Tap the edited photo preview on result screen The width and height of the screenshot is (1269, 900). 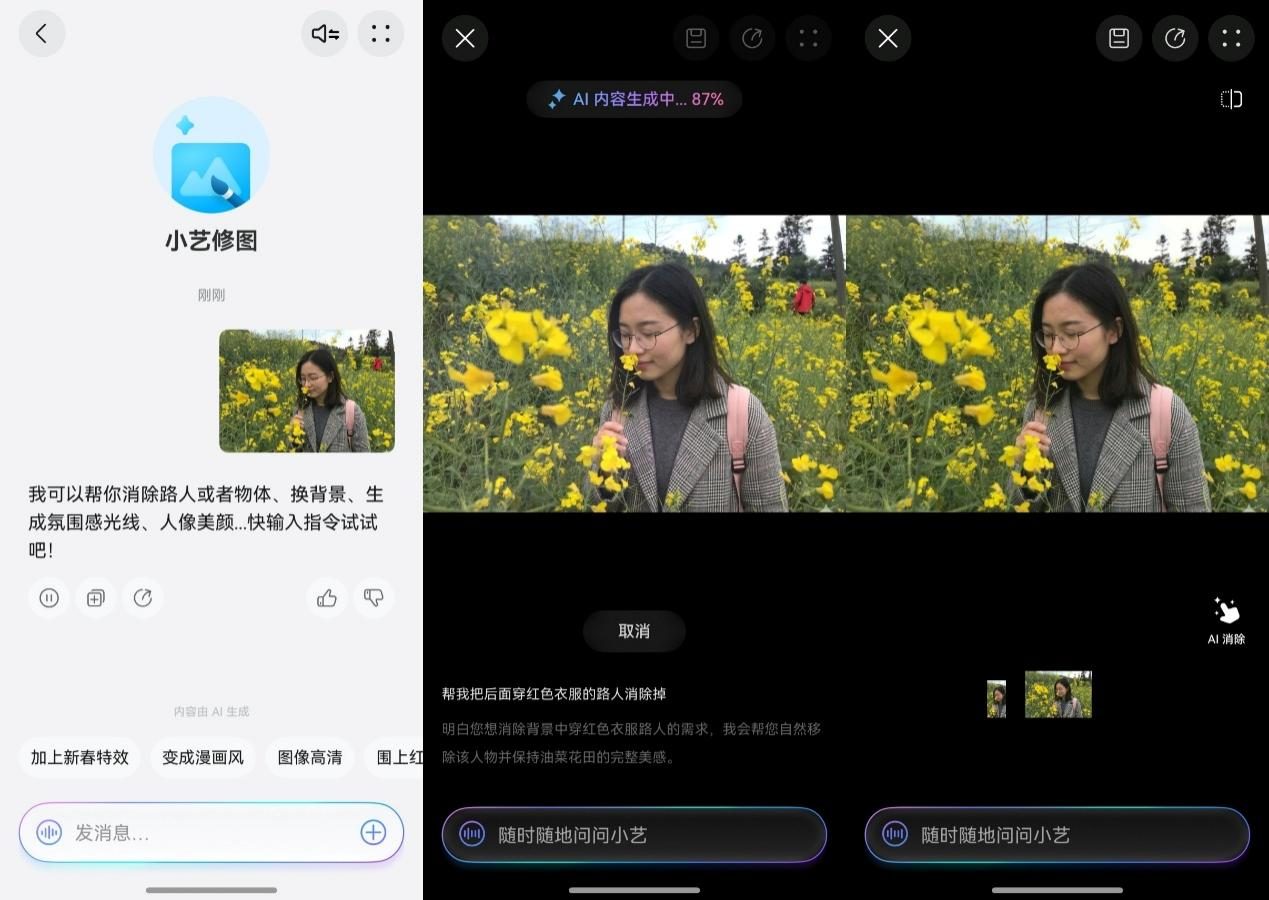click(1057, 364)
